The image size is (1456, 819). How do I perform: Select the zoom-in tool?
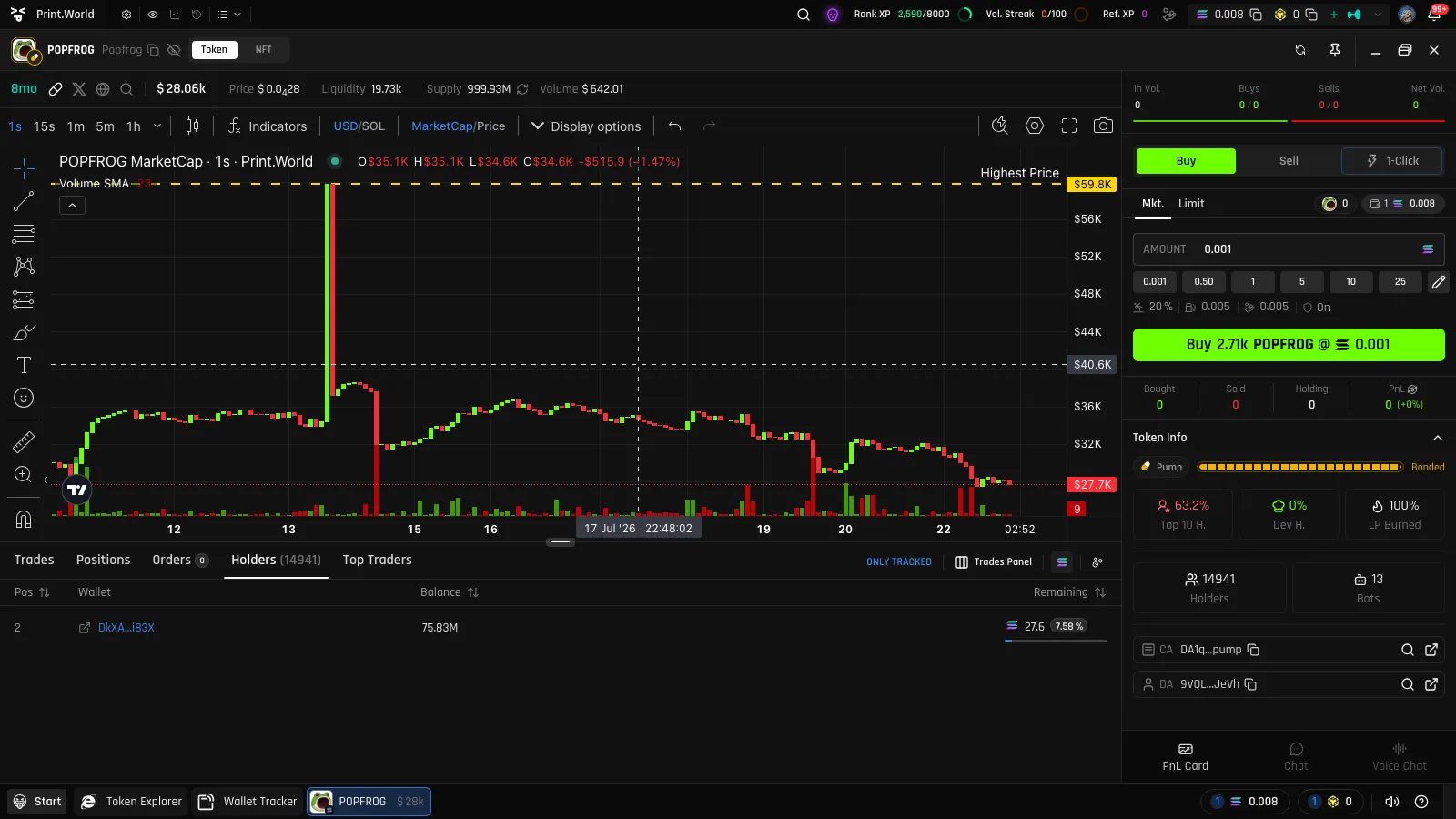tap(24, 474)
